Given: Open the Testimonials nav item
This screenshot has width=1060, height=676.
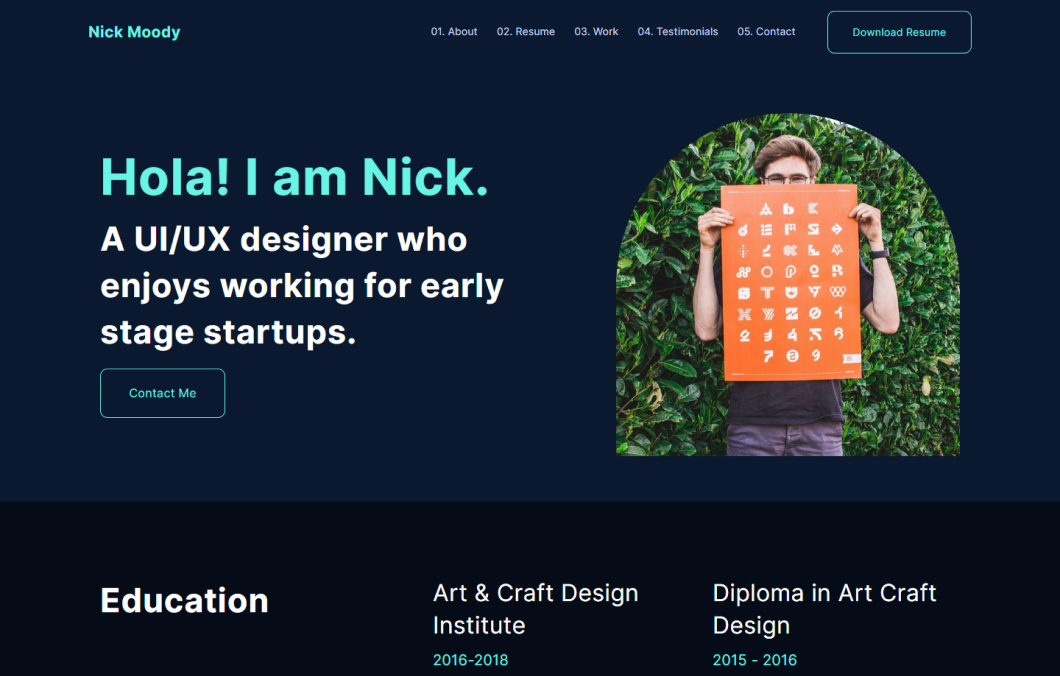Looking at the screenshot, I should (678, 32).
